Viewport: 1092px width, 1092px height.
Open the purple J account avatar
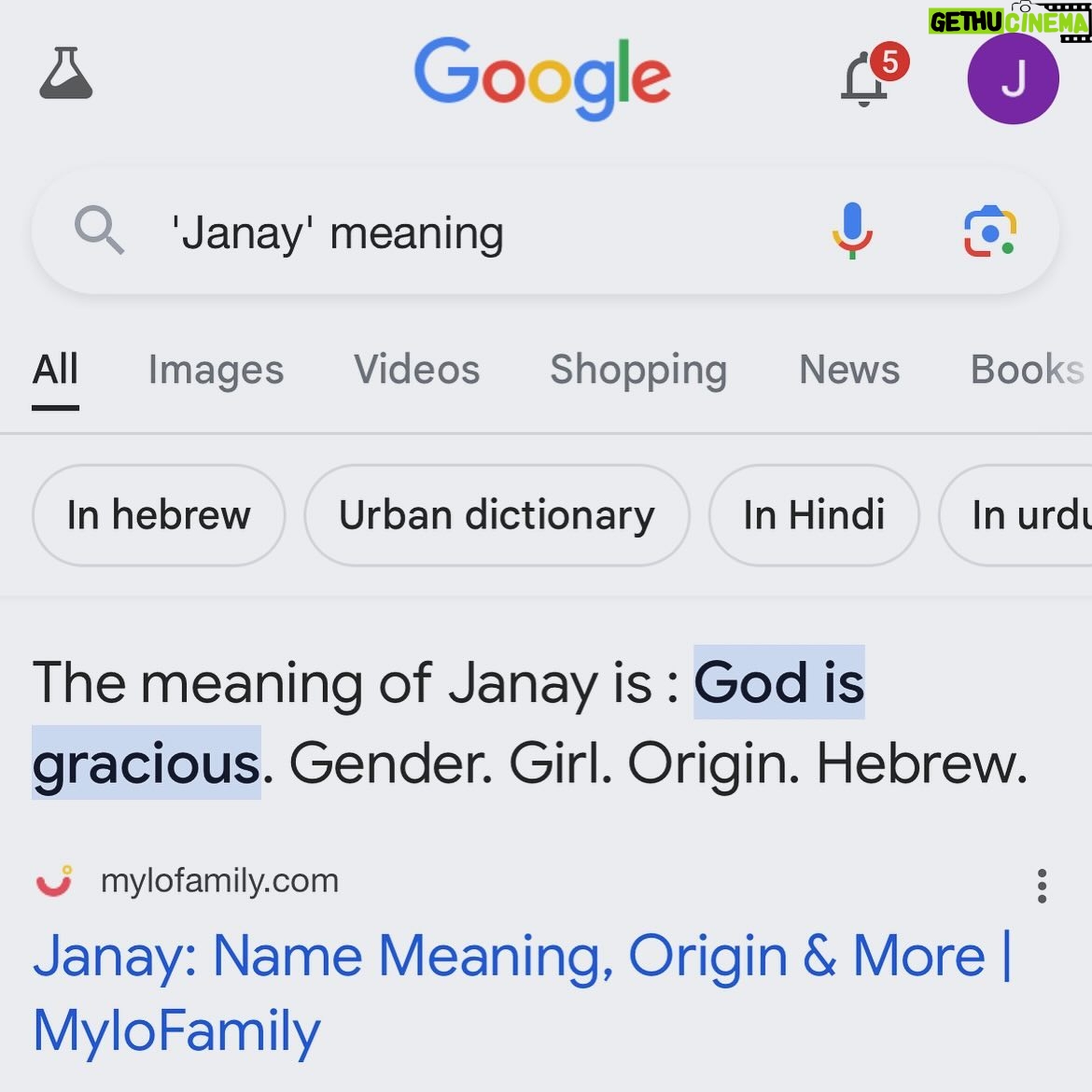coord(1013,78)
